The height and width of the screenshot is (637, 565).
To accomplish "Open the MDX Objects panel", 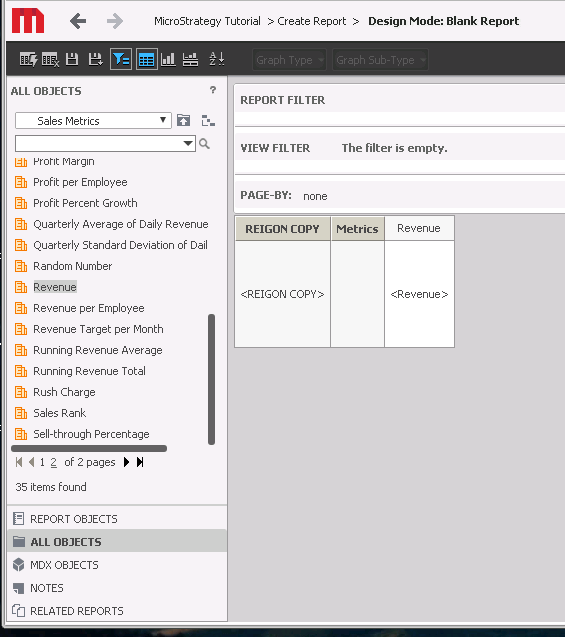I will [64, 565].
